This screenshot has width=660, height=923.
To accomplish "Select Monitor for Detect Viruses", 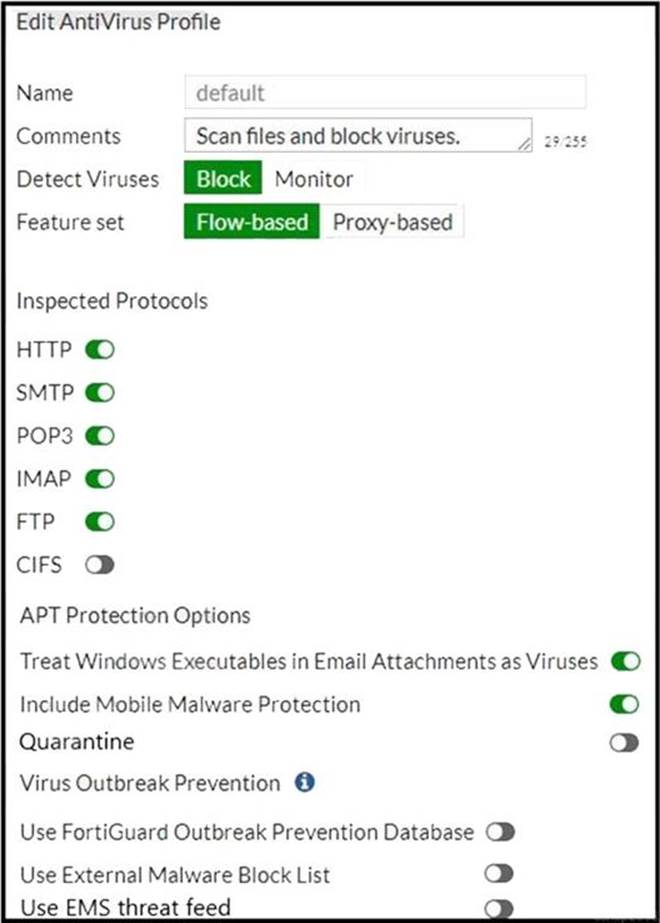I will click(x=314, y=179).
